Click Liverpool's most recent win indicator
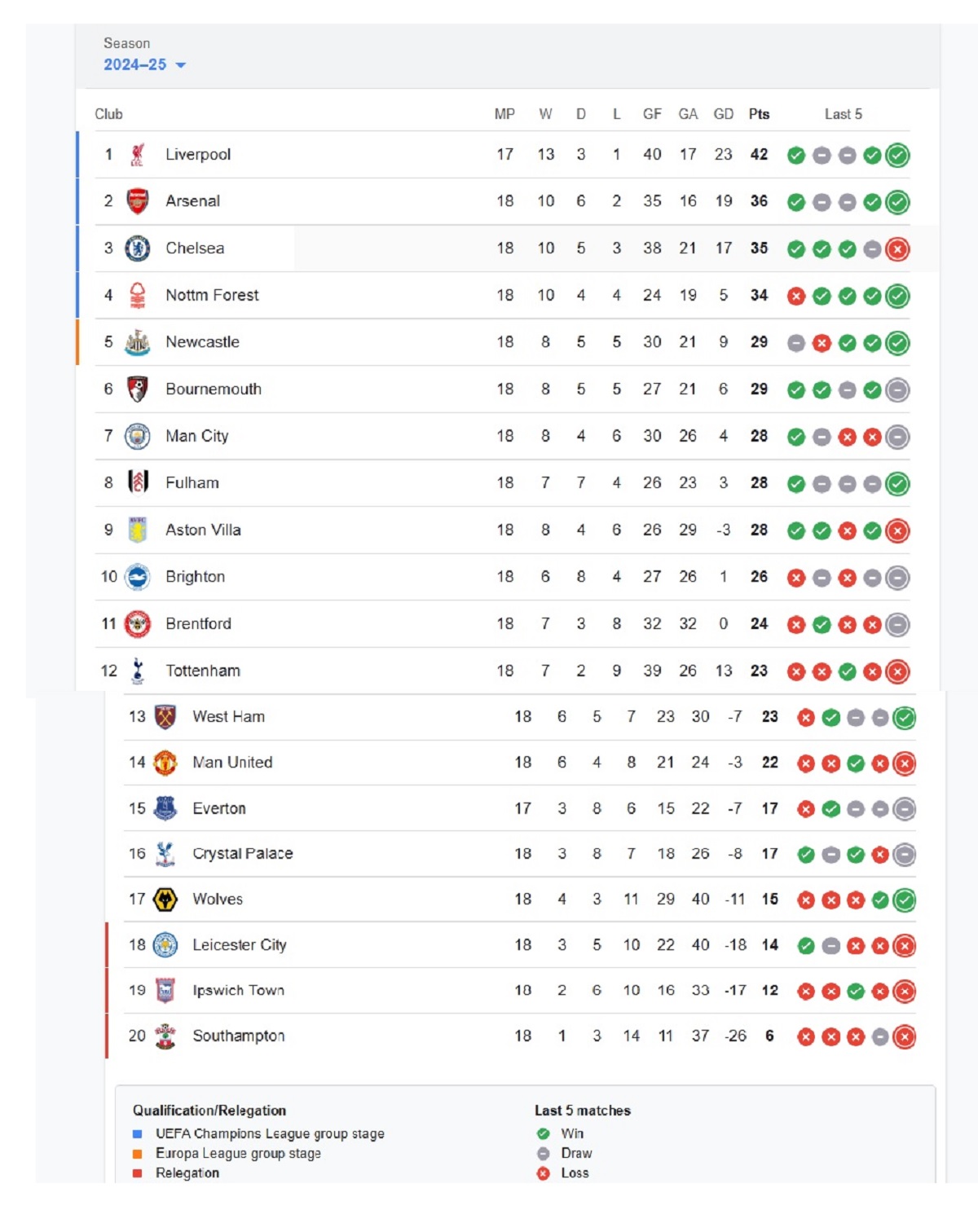This screenshot has height=1232, width=978. click(x=897, y=155)
